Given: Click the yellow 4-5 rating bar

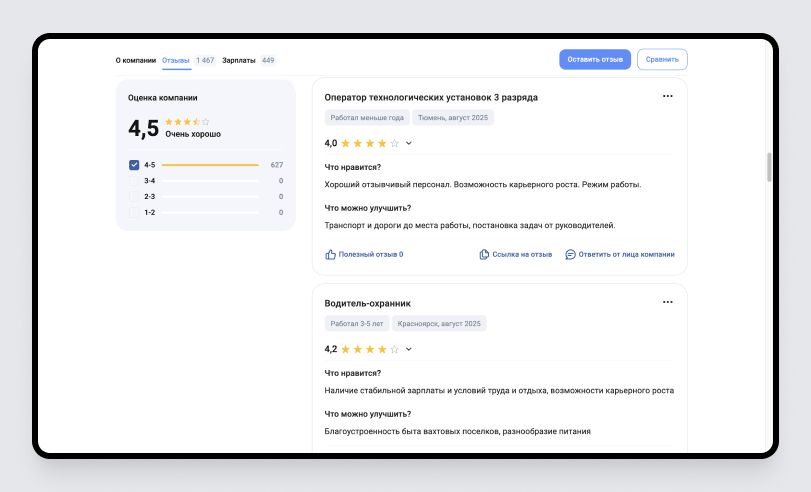Looking at the screenshot, I should [x=210, y=165].
